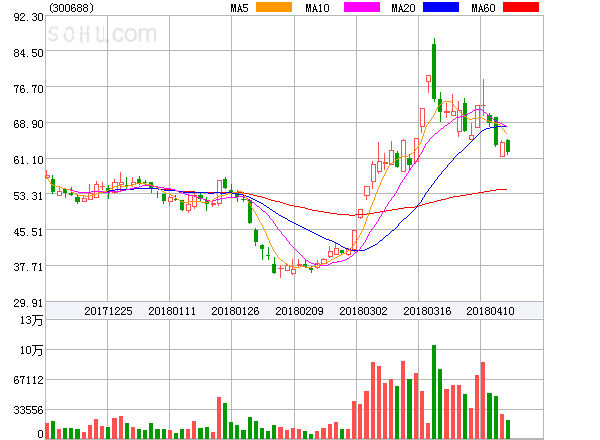Click the 68.90 price axis label

[28, 124]
